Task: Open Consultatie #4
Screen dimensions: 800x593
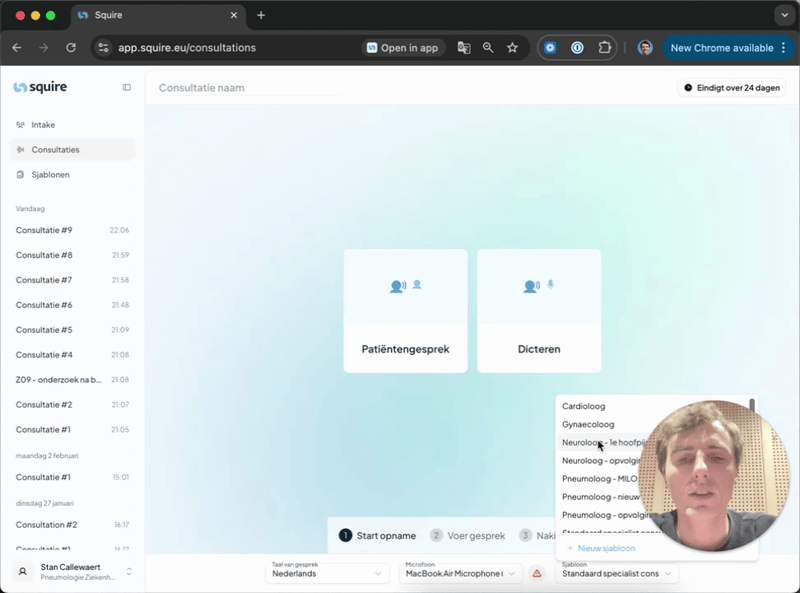Action: 72,355
